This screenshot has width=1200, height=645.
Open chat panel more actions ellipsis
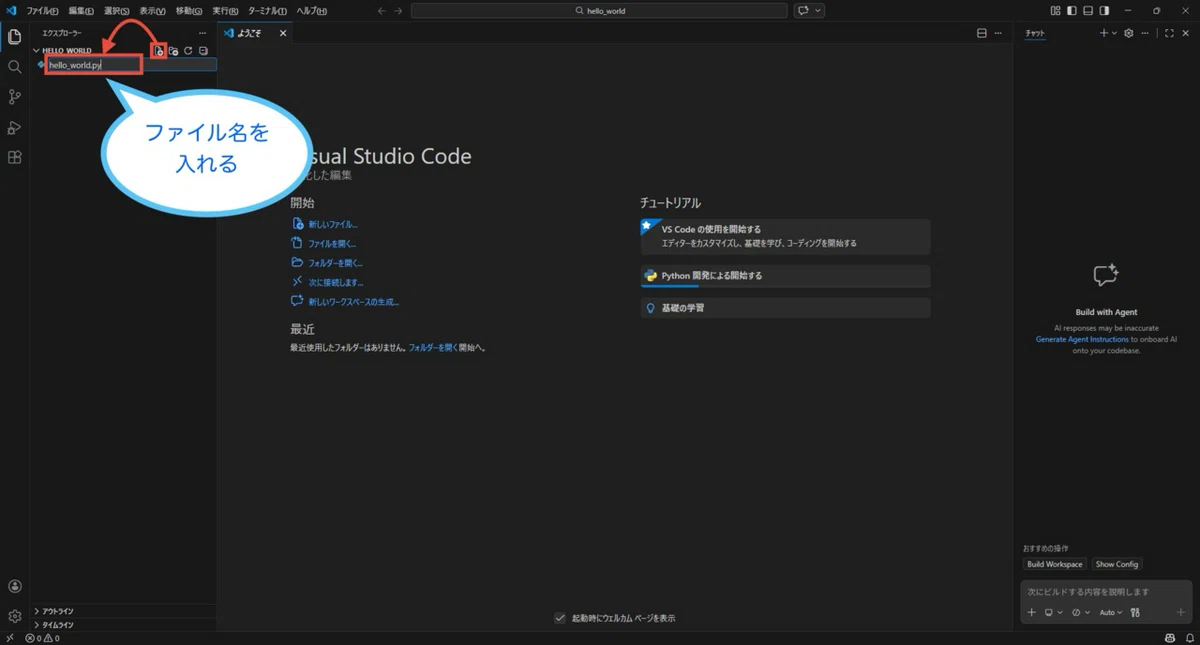pos(1145,33)
